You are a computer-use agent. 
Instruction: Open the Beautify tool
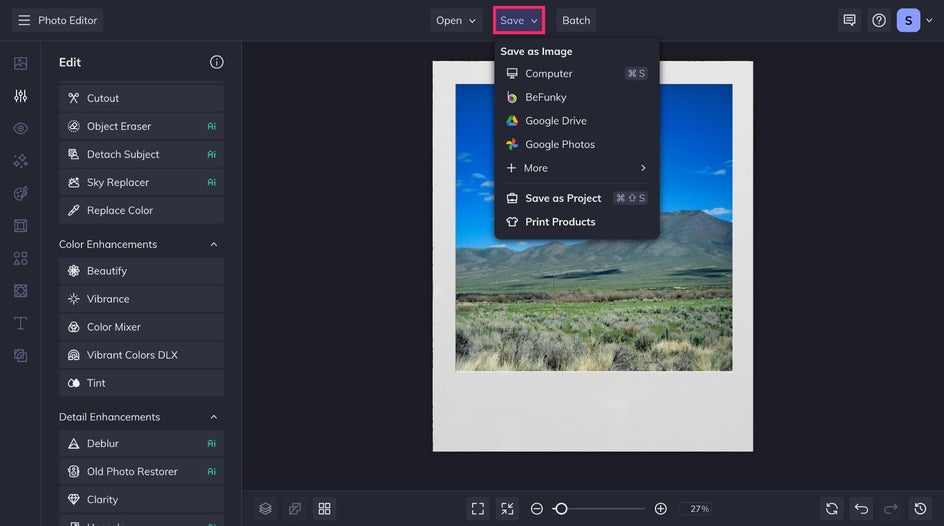pyautogui.click(x=141, y=271)
